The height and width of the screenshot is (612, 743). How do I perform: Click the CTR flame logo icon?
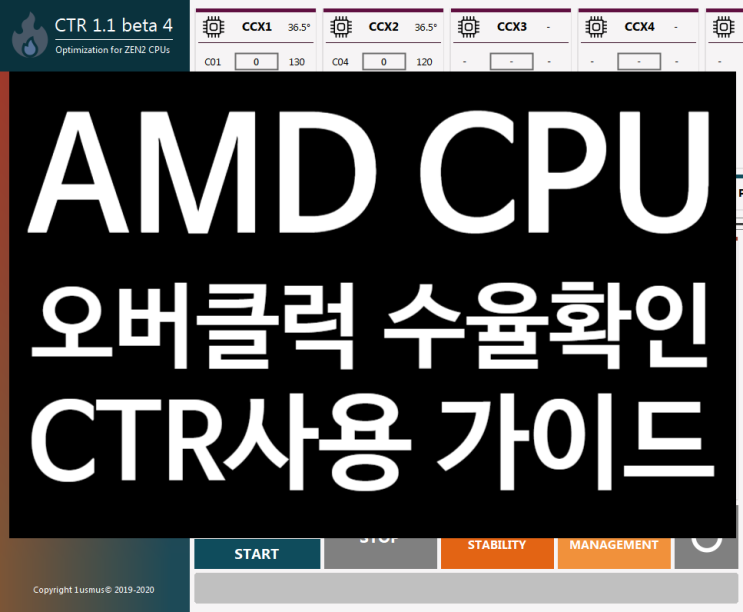pos(30,35)
